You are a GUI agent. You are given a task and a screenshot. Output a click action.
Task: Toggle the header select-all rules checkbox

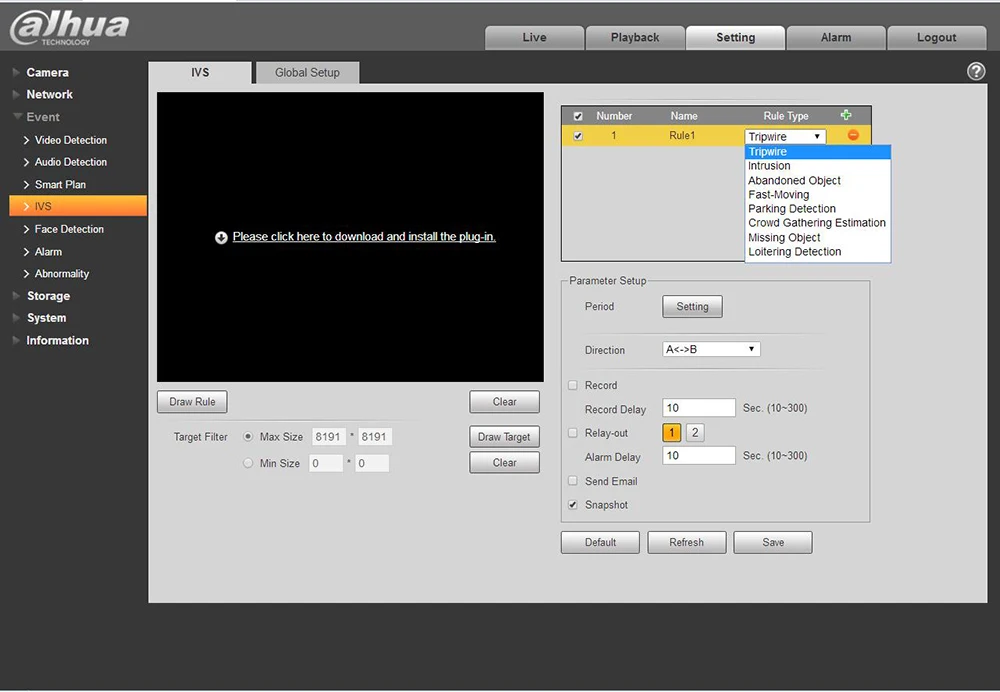click(578, 116)
